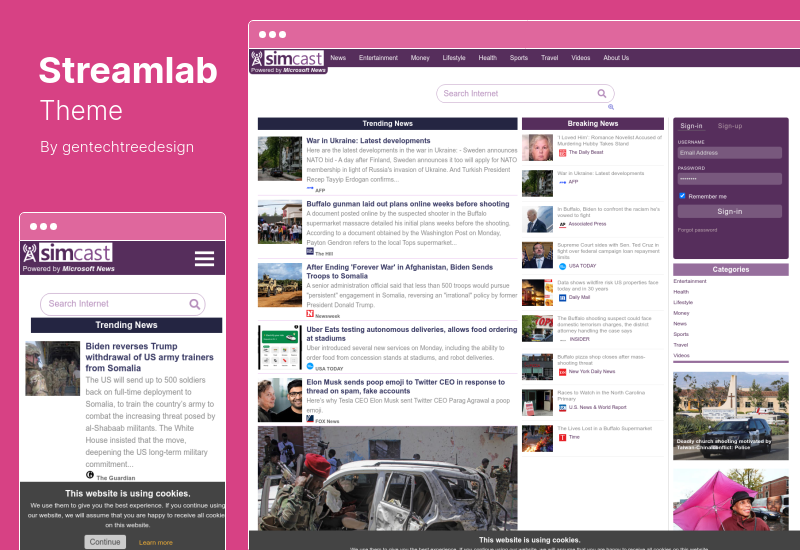Click The Guardian source icon in mobile preview
Screen dimensions: 800x550
click(90, 475)
